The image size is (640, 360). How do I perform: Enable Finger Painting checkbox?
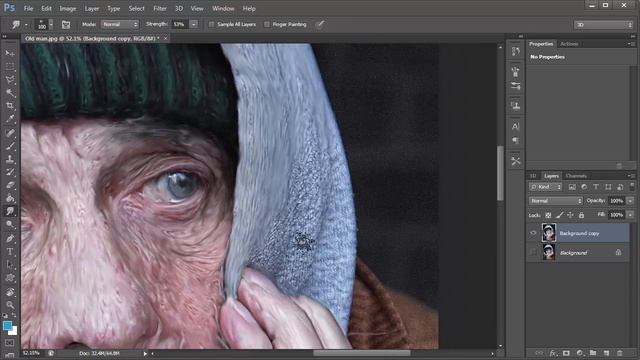point(267,24)
